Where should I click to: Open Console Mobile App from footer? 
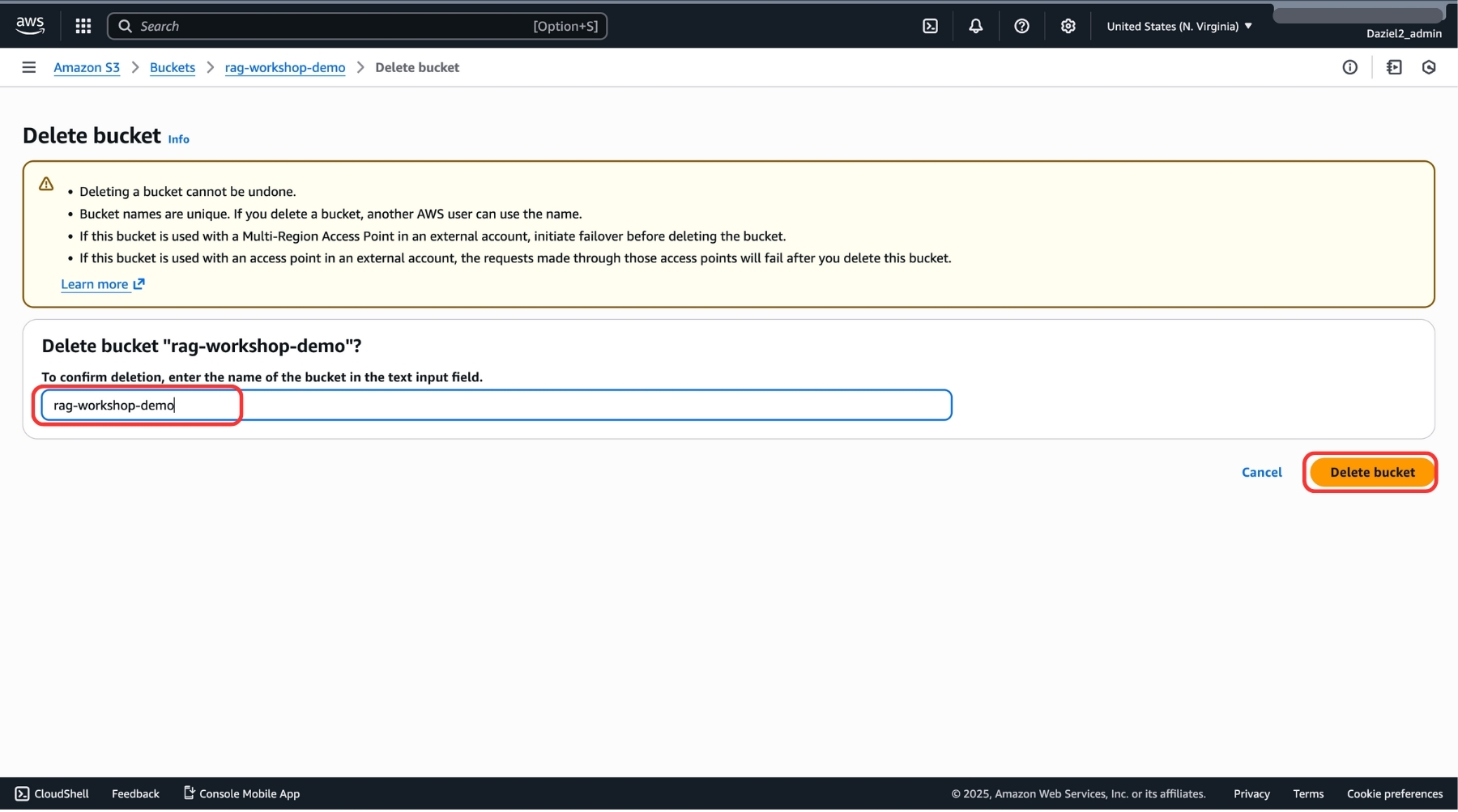241,793
